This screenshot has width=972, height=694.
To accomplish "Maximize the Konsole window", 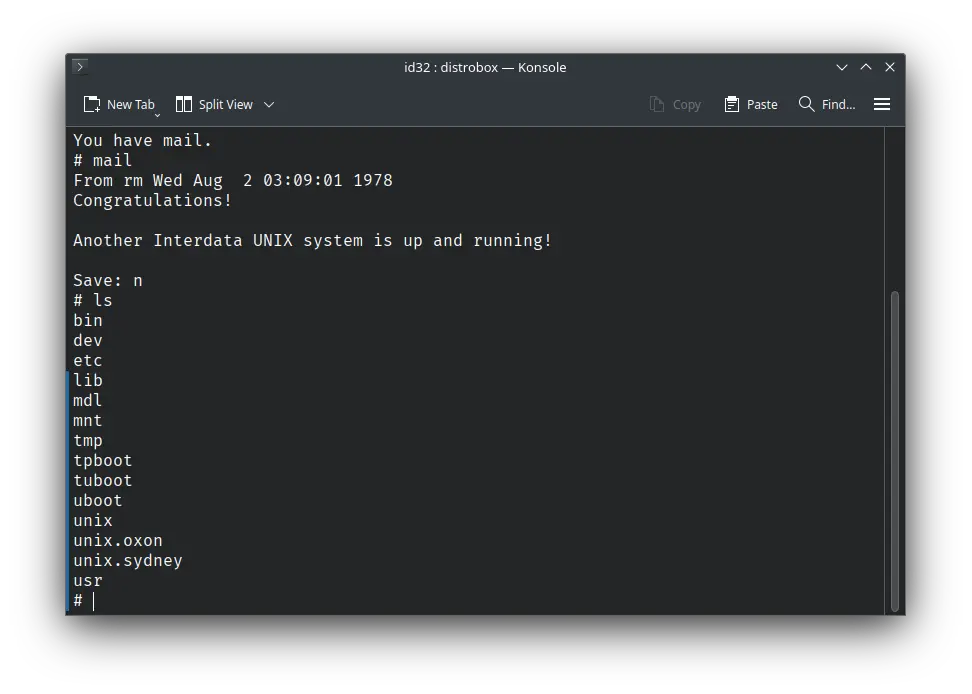I will pos(866,67).
